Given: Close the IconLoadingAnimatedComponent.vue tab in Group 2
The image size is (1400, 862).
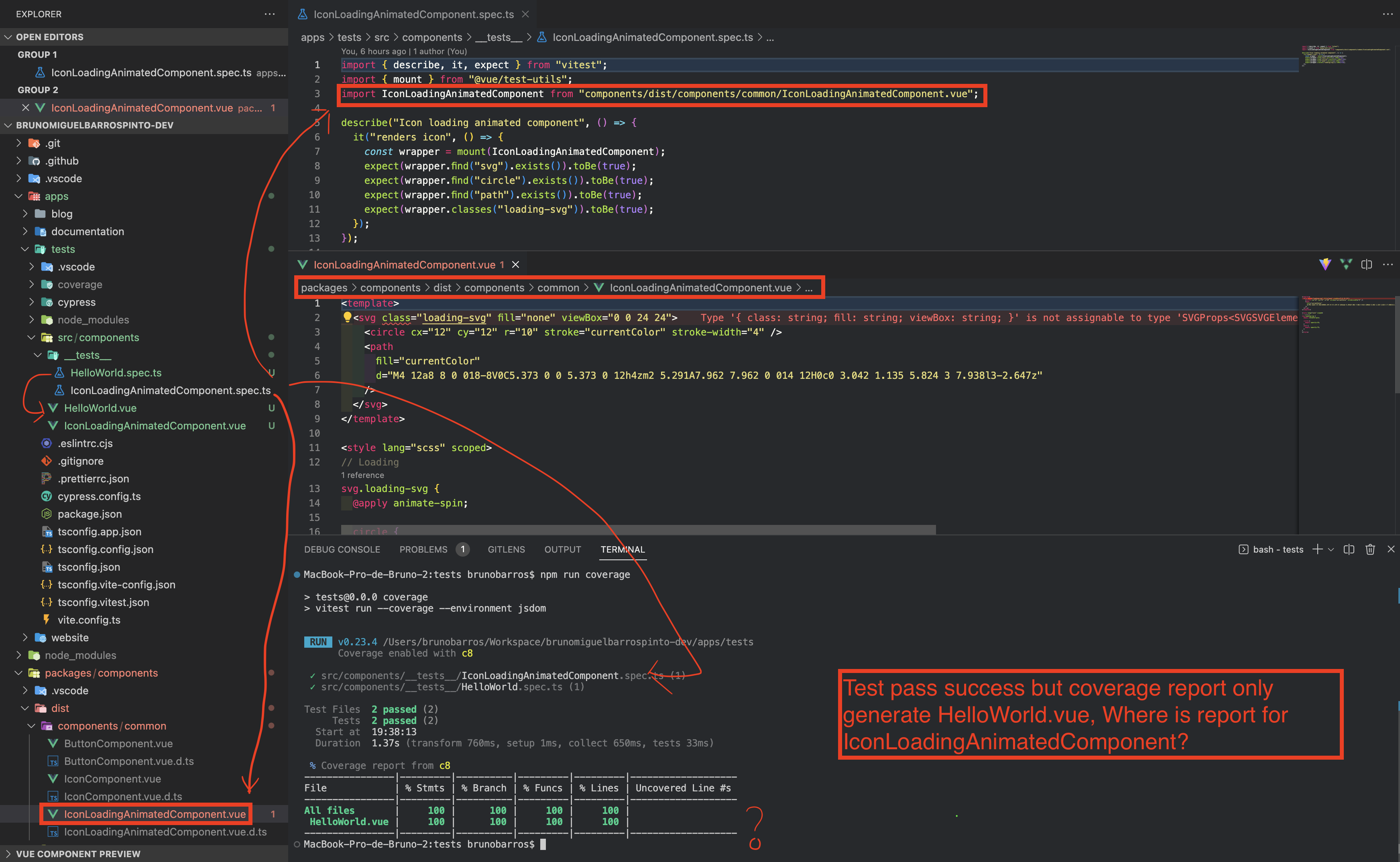Looking at the screenshot, I should [x=25, y=108].
